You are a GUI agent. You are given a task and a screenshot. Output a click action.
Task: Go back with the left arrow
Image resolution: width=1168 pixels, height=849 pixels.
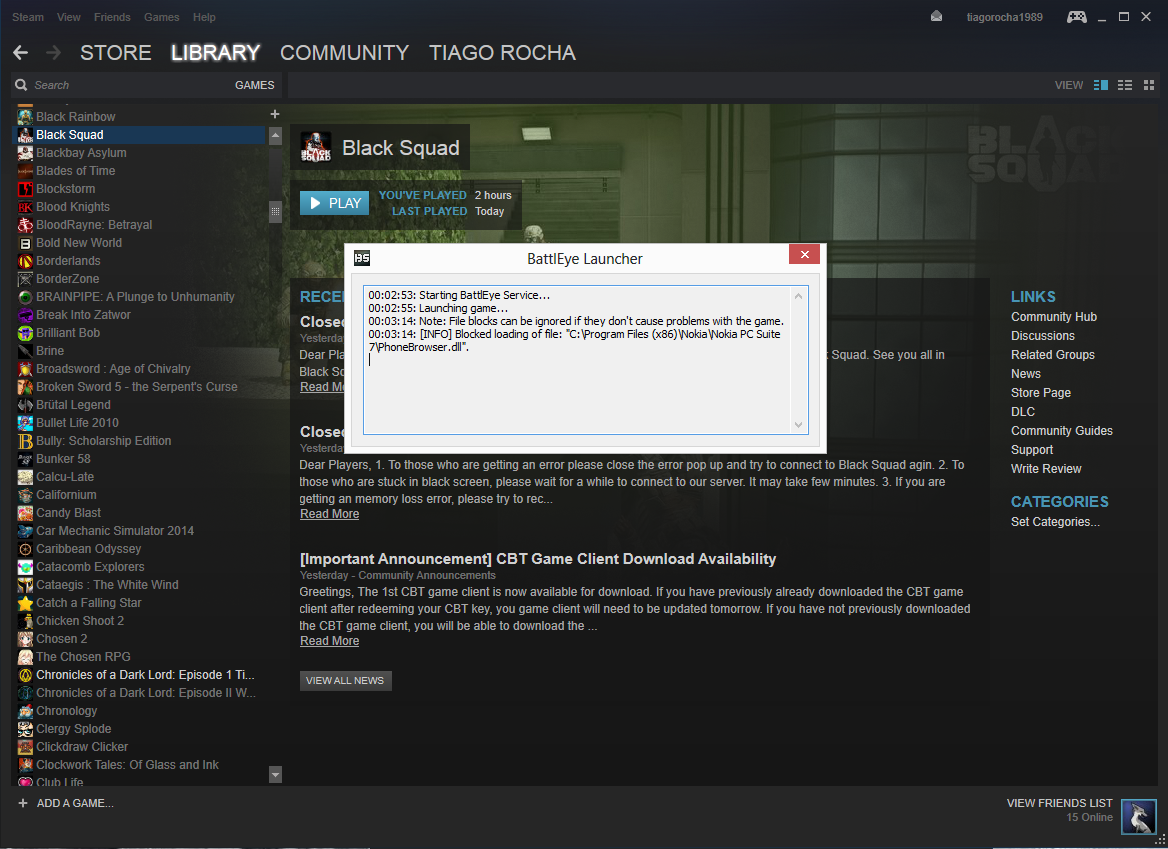(21, 52)
